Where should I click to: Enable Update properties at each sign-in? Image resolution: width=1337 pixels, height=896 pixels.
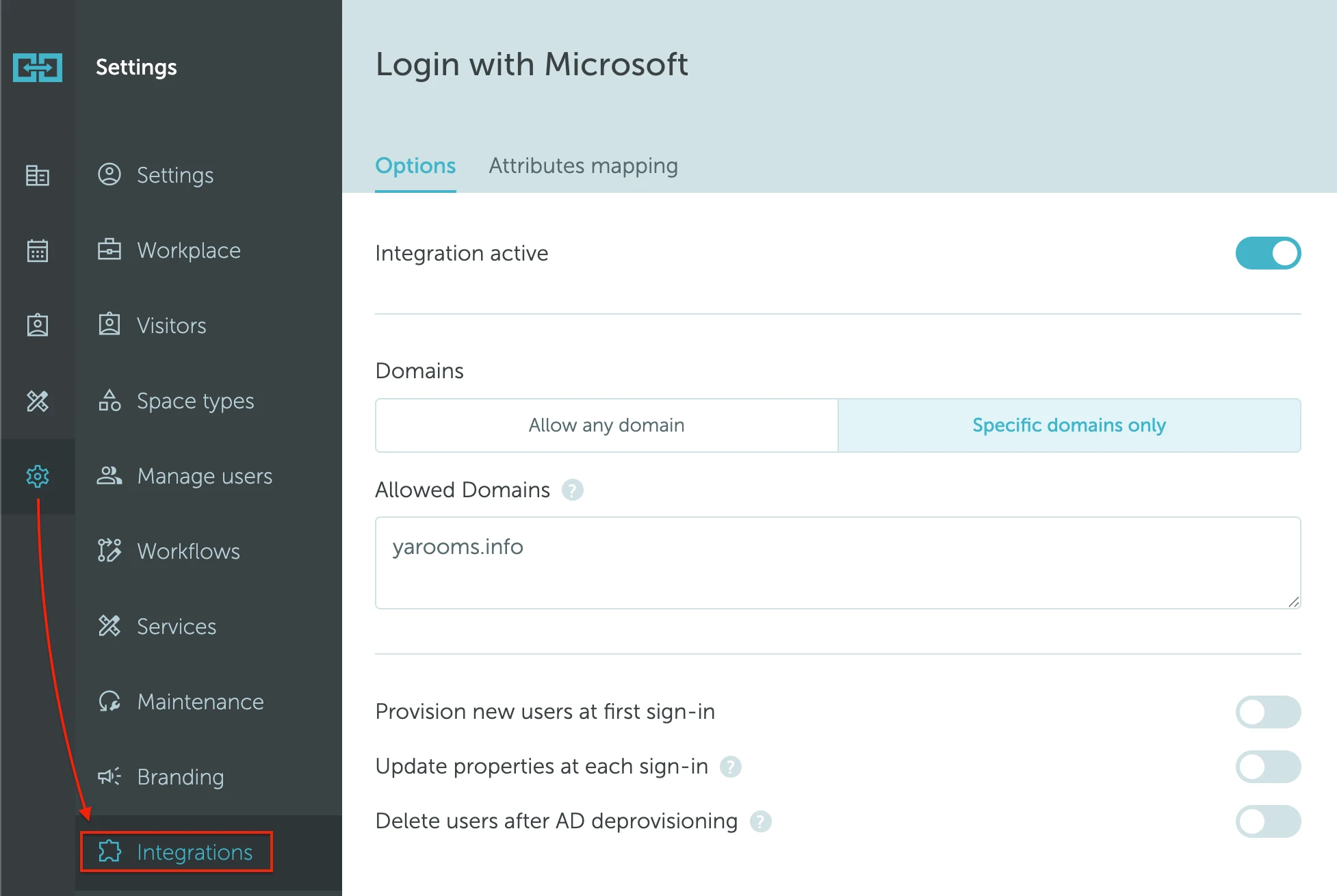[x=1268, y=767]
